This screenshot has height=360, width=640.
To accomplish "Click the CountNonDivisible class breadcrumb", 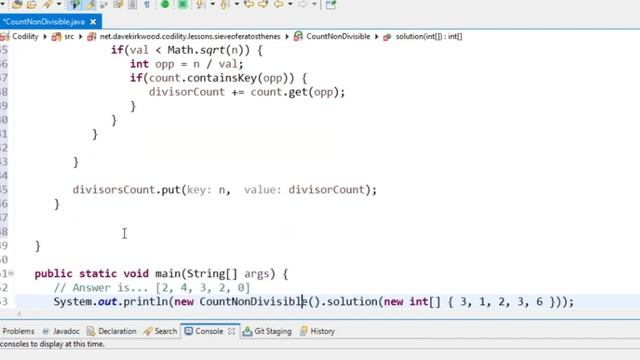I will pyautogui.click(x=338, y=36).
